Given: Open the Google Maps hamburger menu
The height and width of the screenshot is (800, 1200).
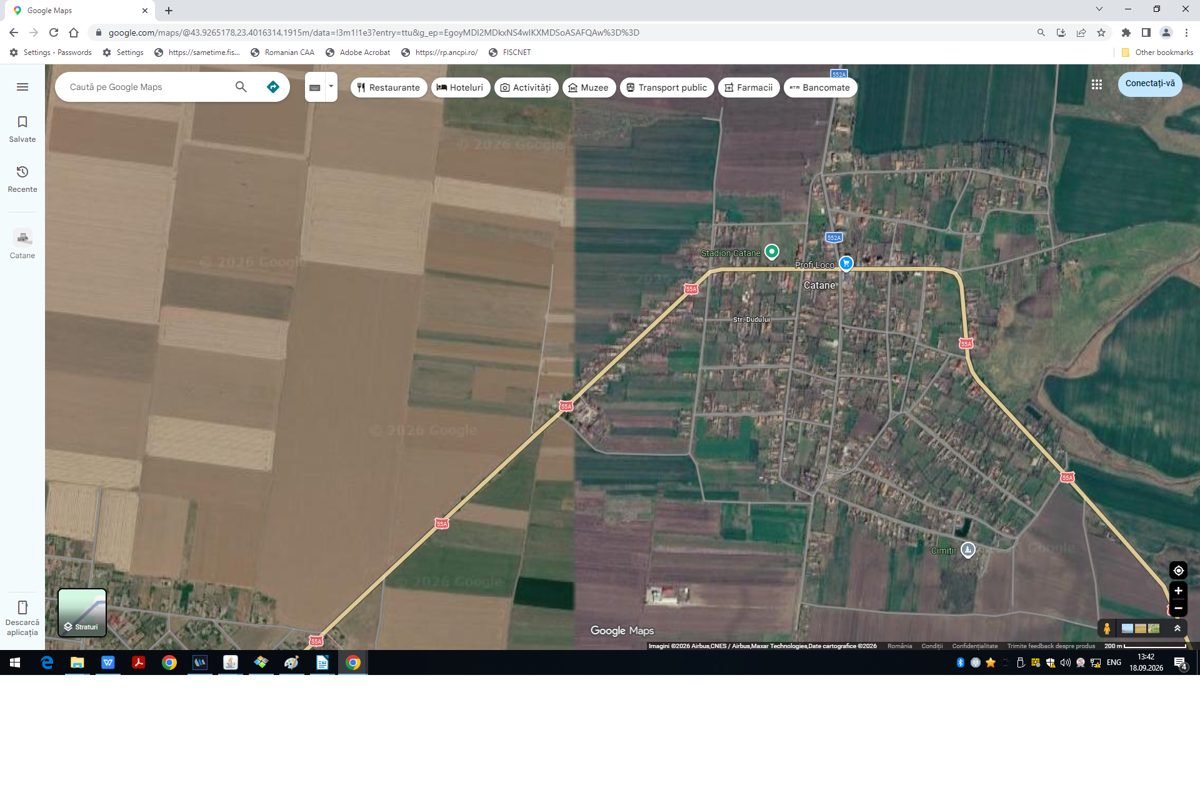Looking at the screenshot, I should 22,87.
